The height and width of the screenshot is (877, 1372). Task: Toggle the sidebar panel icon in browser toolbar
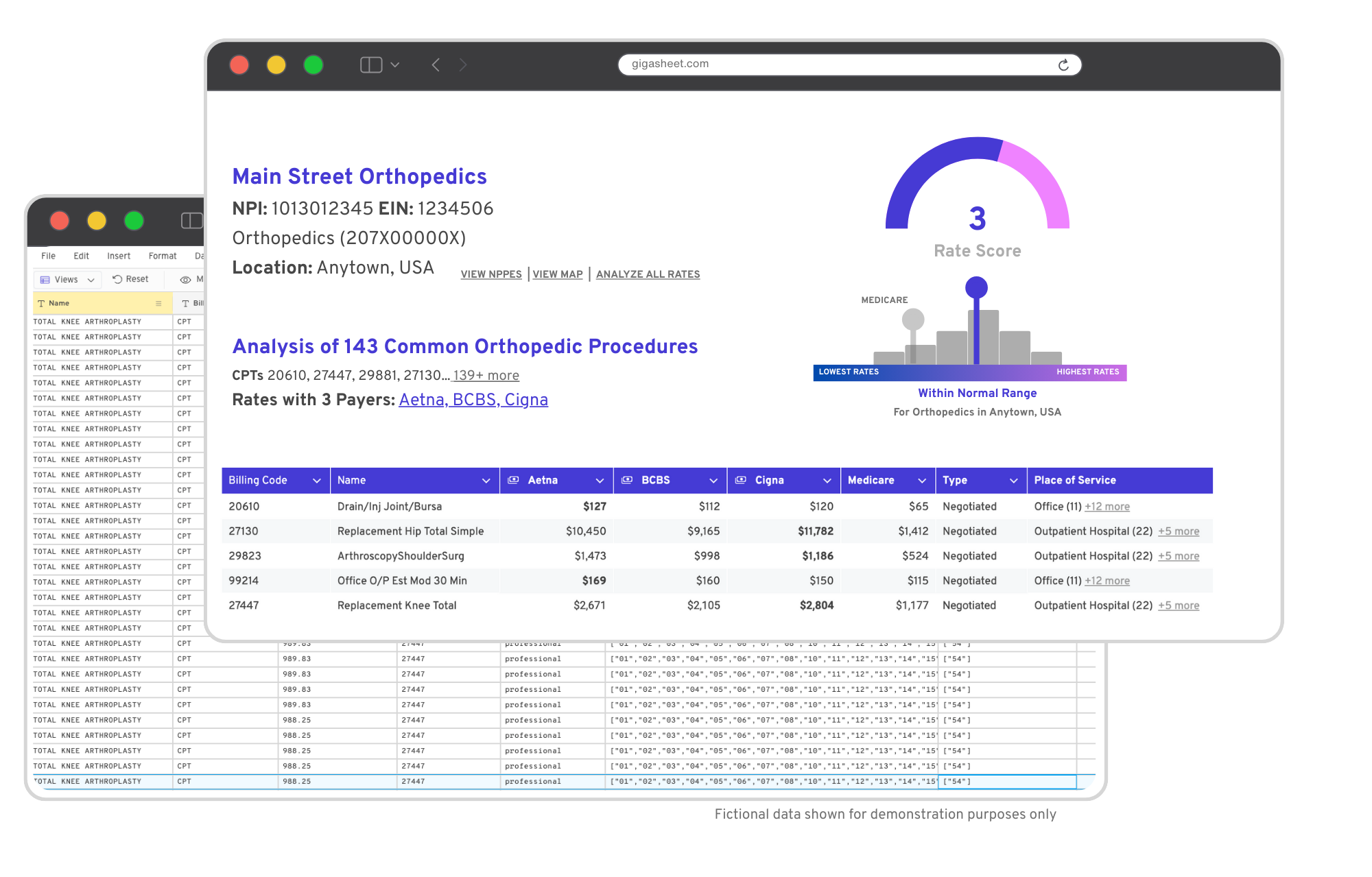[x=371, y=64]
